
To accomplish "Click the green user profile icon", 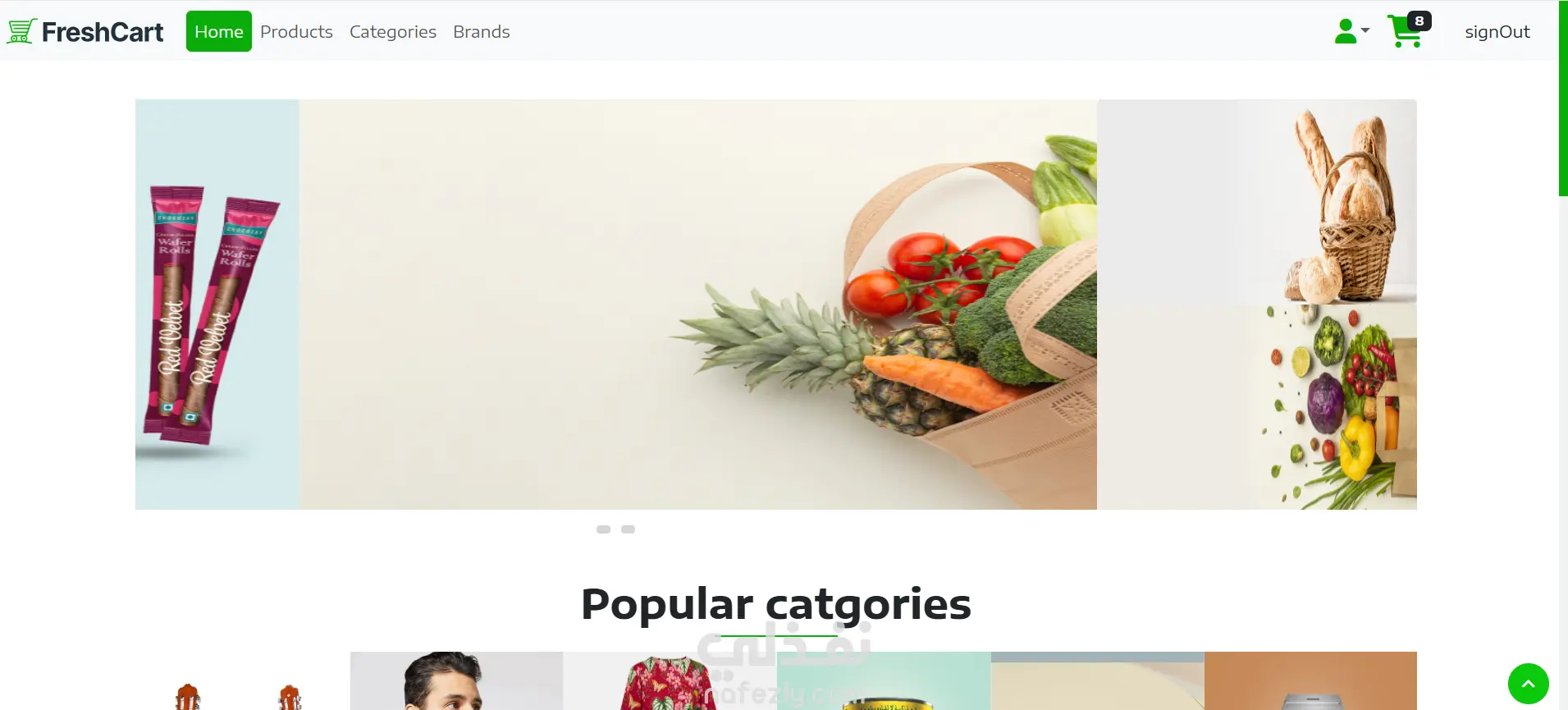I will coord(1346,31).
